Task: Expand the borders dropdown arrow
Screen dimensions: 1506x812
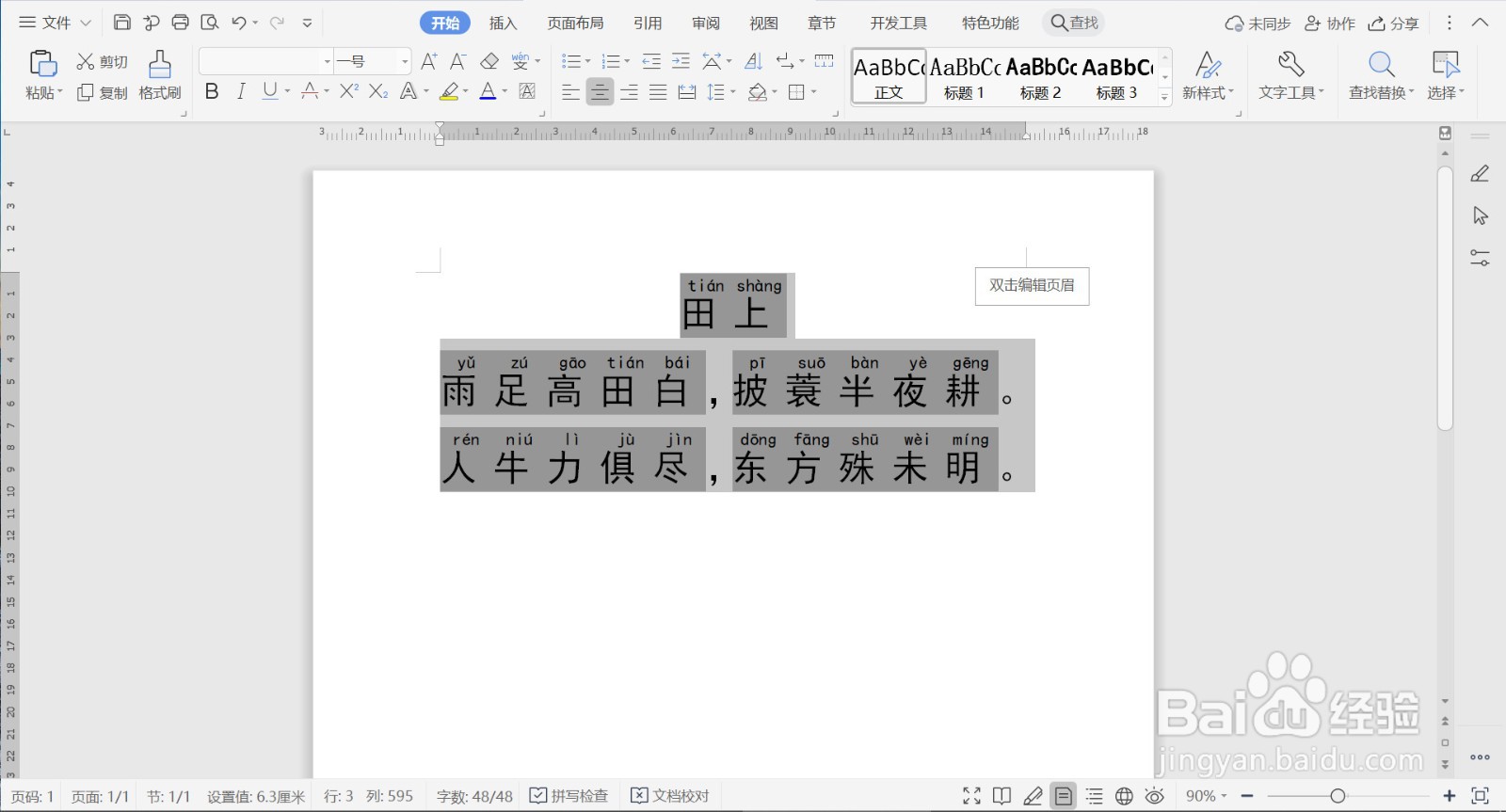Action: click(813, 92)
